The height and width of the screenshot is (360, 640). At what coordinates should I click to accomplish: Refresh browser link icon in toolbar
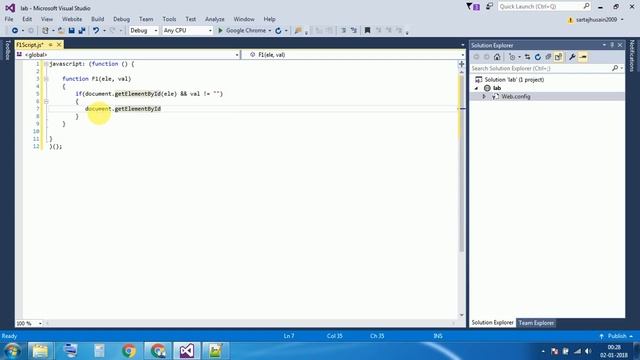[278, 31]
